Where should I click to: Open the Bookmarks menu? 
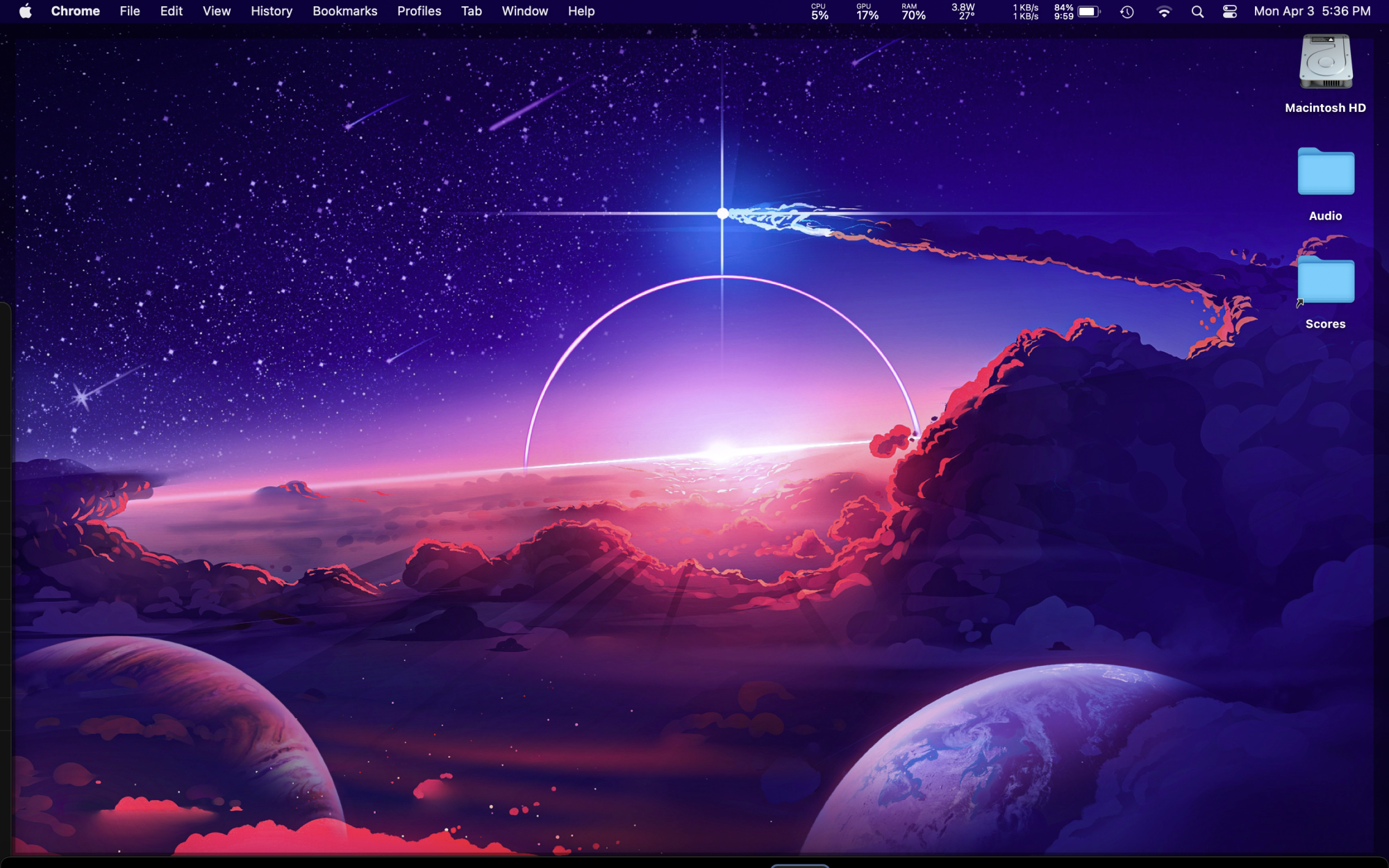click(x=344, y=11)
